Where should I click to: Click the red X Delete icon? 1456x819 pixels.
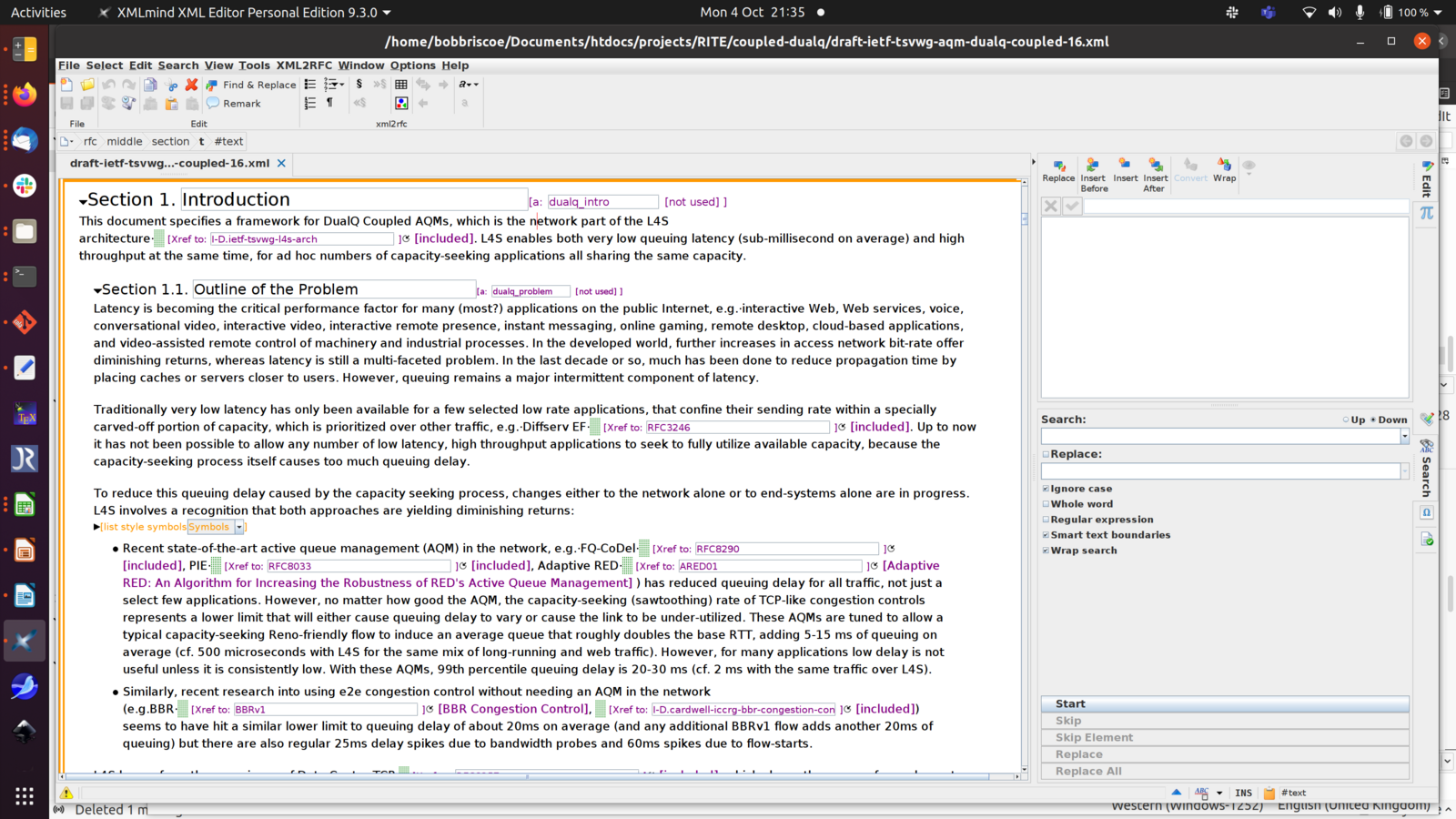click(x=191, y=85)
